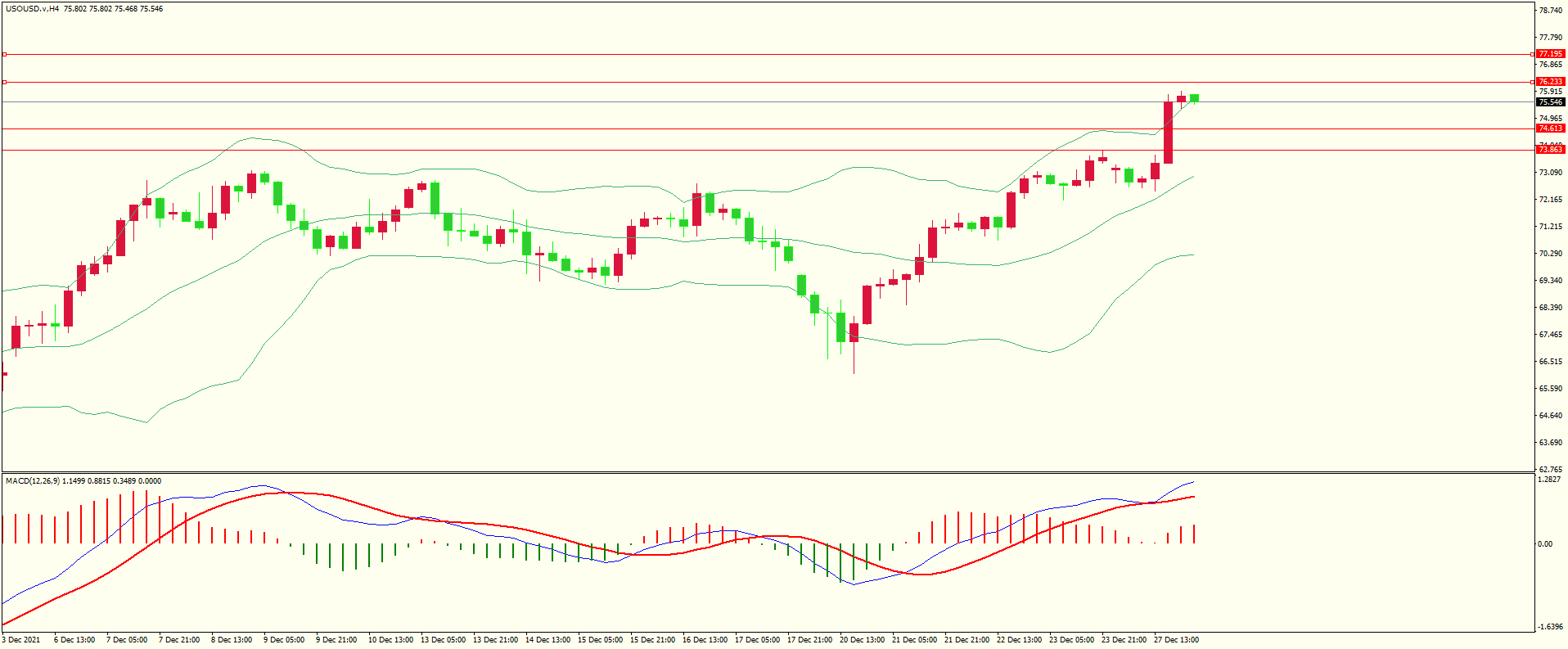Viewport: 1568px width, 649px height.
Task: Click the 22 Dec 13:00 time label
Action: (1019, 640)
